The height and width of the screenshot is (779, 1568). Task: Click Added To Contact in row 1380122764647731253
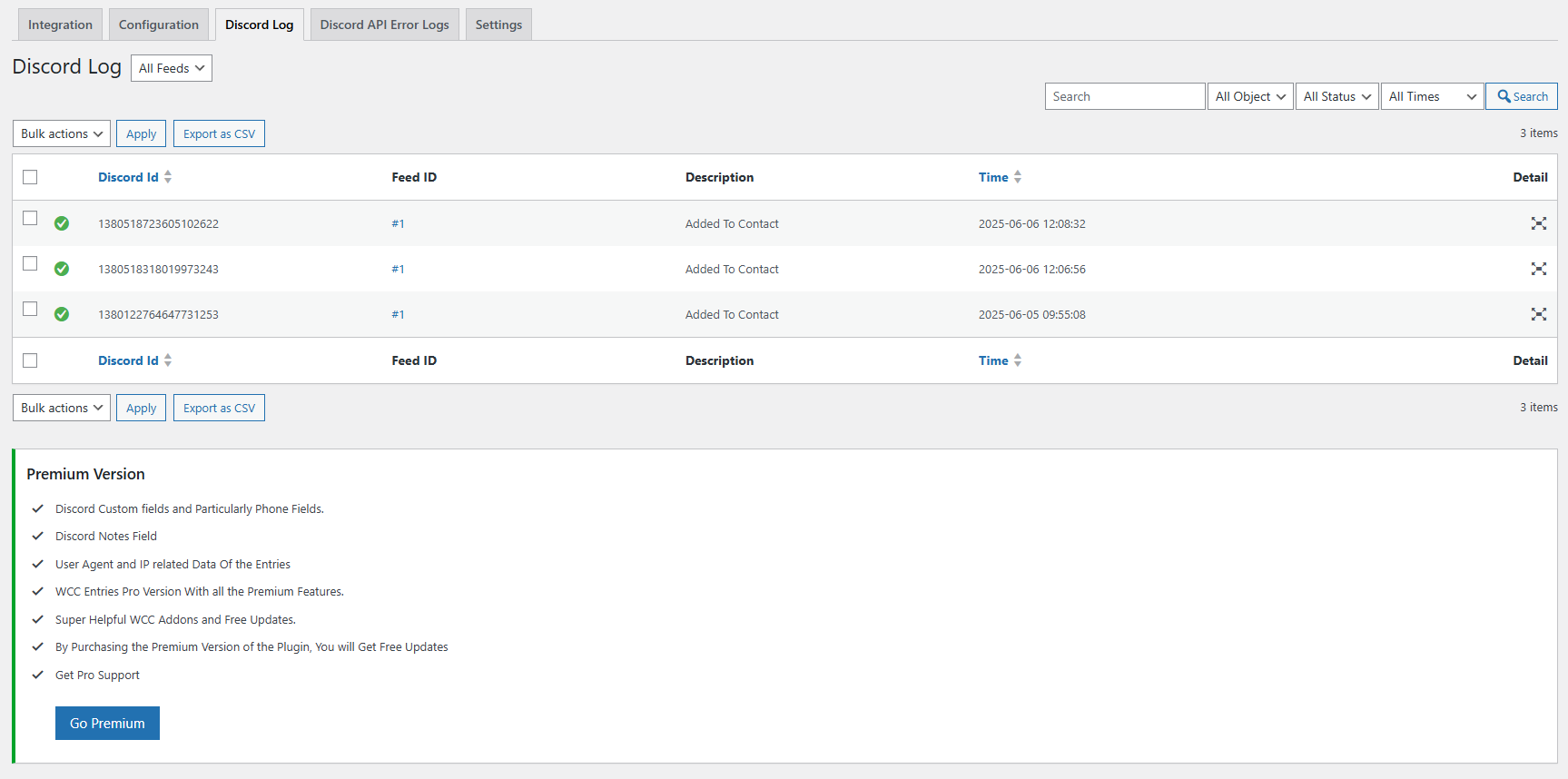[732, 314]
